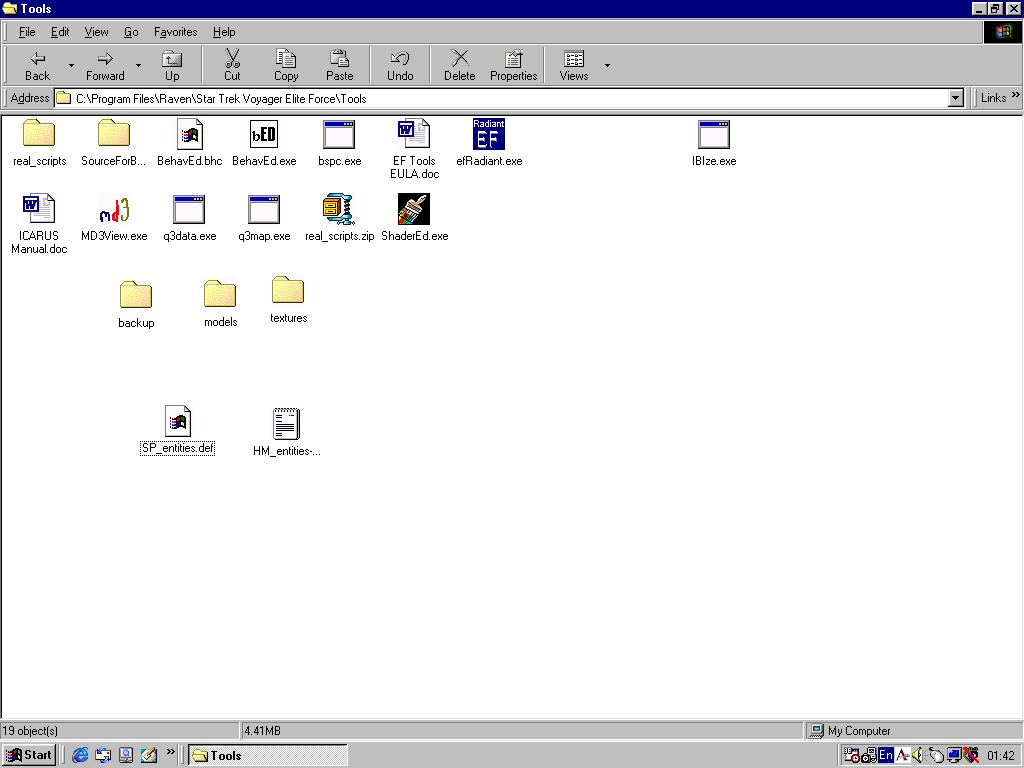
Task: Select the MD3View.exe icon
Action: coord(114,210)
